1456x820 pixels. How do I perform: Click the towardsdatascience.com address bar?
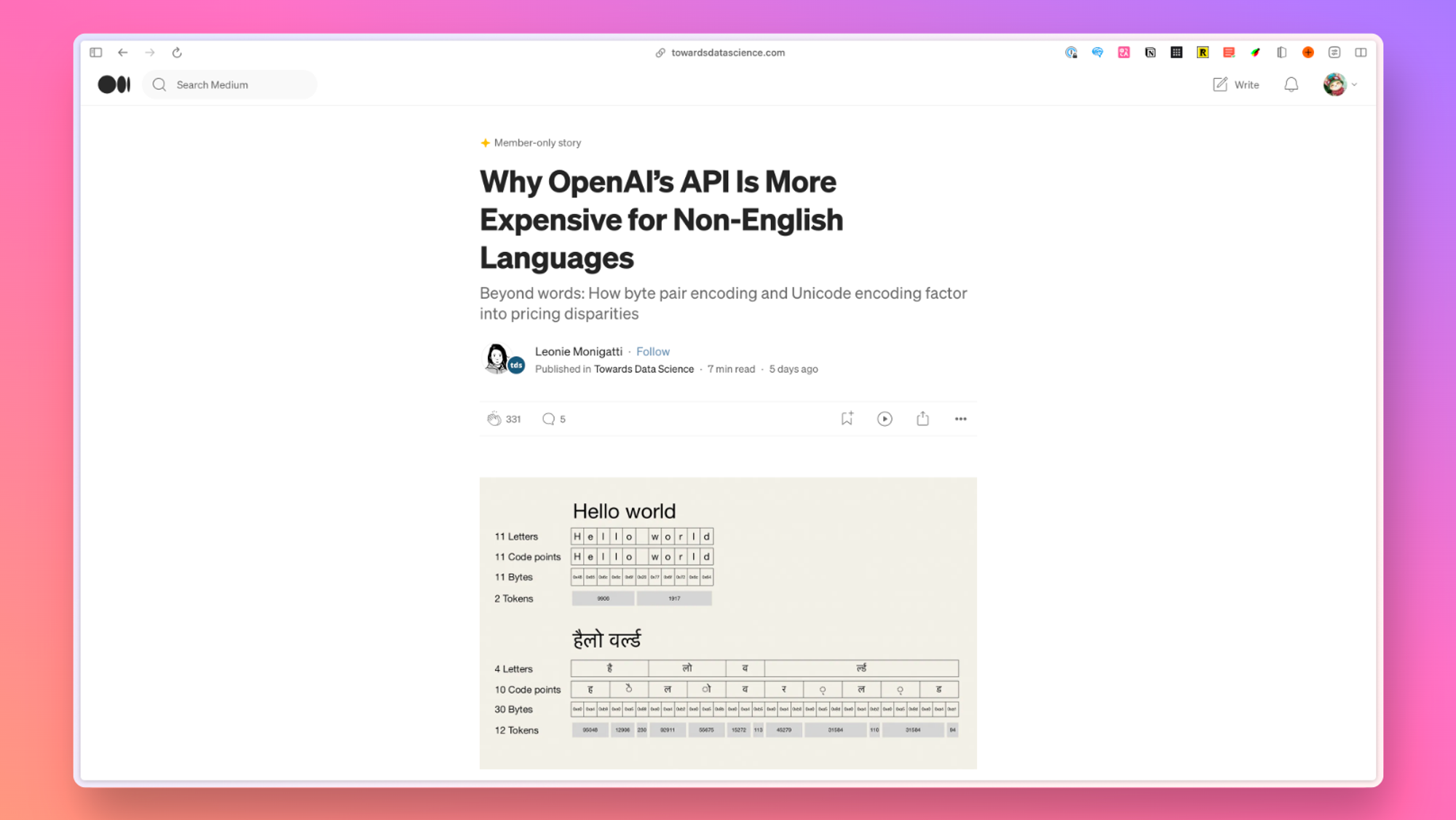point(721,52)
